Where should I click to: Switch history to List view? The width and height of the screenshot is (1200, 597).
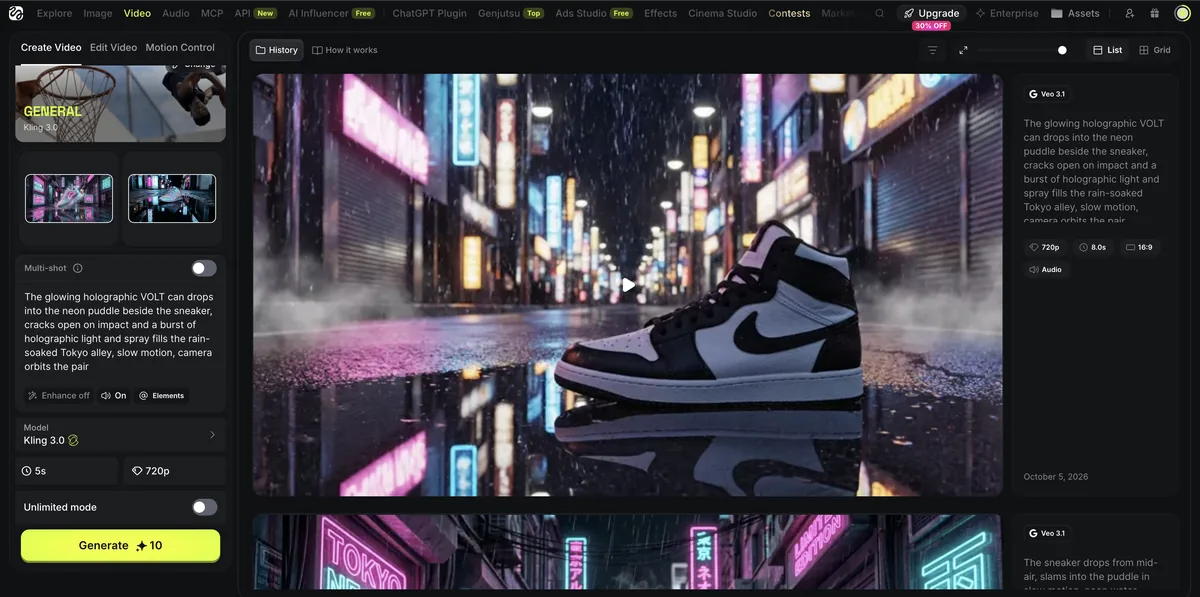[1108, 50]
